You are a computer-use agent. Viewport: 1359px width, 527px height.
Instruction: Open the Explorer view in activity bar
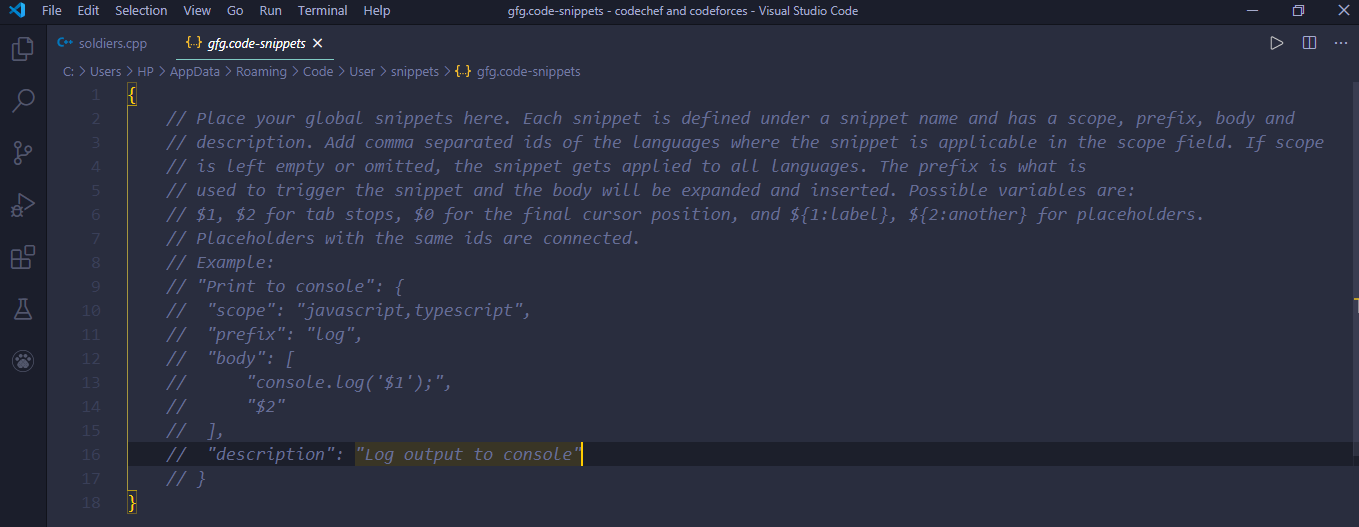coord(22,48)
